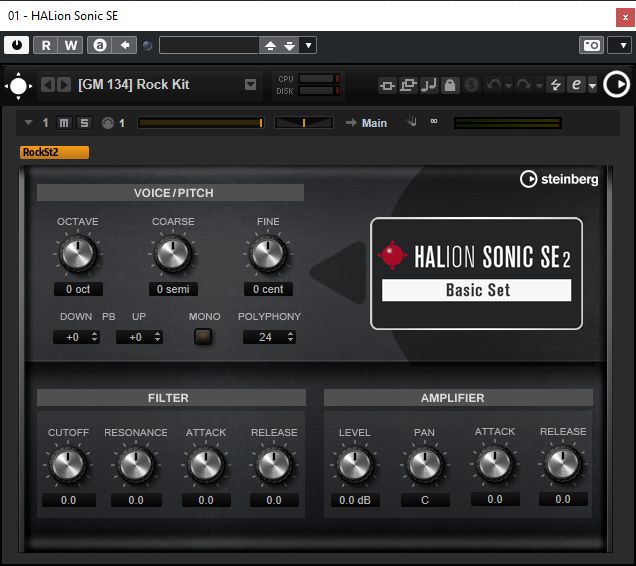This screenshot has width=636, height=566.
Task: Solo slot 1 with the 'S' button
Action: 84,123
